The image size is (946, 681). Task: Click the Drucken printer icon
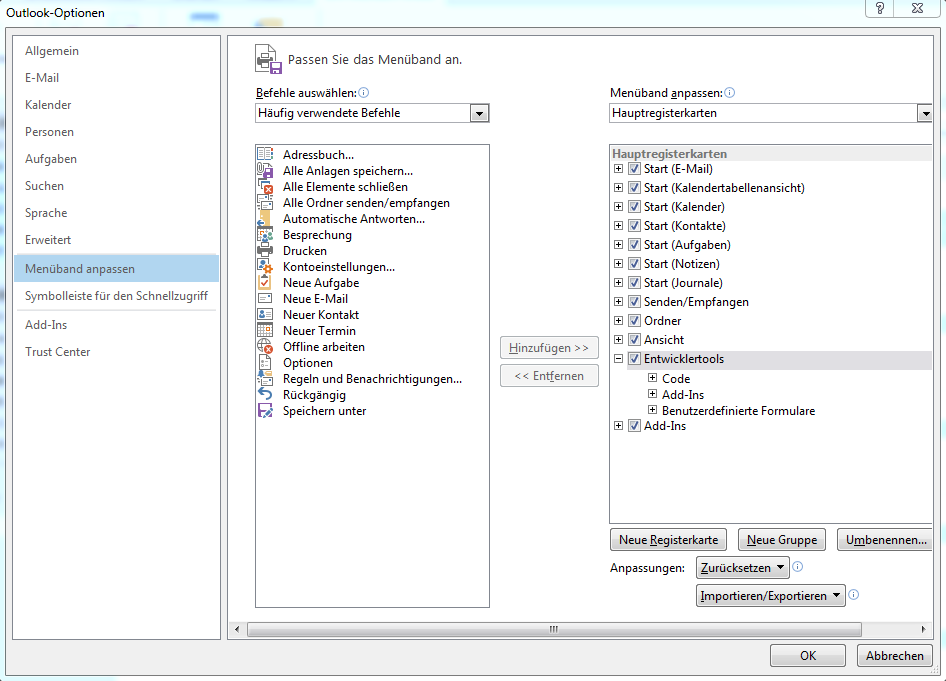point(265,251)
